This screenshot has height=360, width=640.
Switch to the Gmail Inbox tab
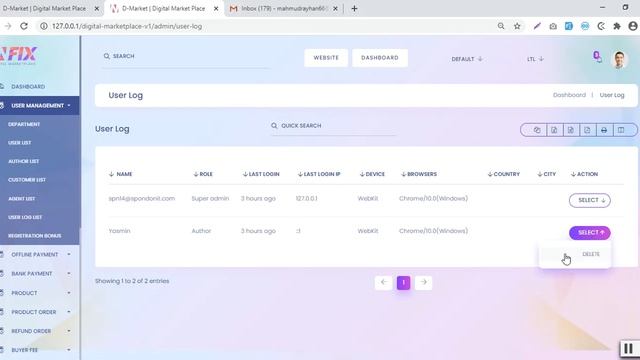pyautogui.click(x=283, y=8)
